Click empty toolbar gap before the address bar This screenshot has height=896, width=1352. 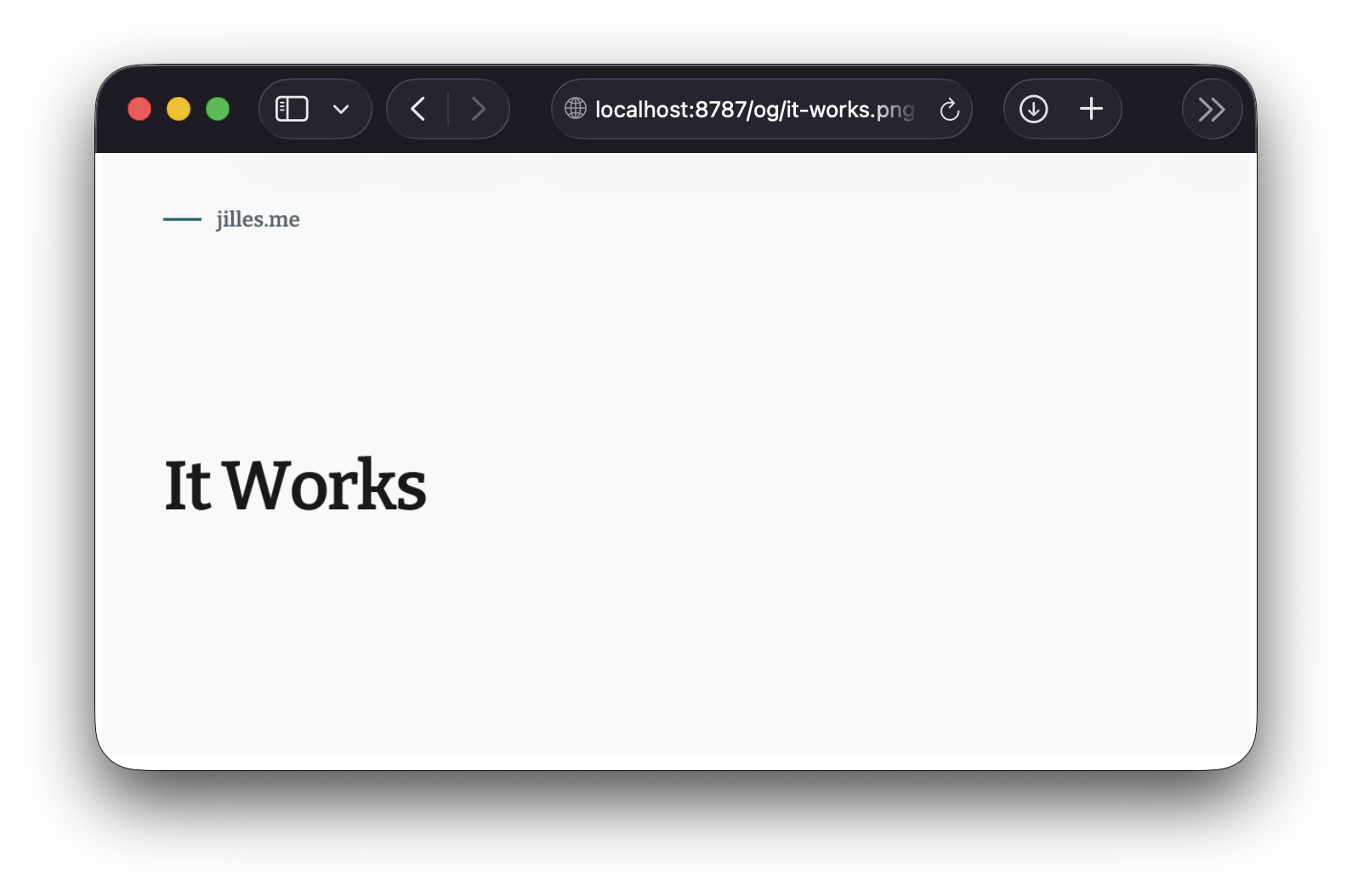click(x=531, y=109)
